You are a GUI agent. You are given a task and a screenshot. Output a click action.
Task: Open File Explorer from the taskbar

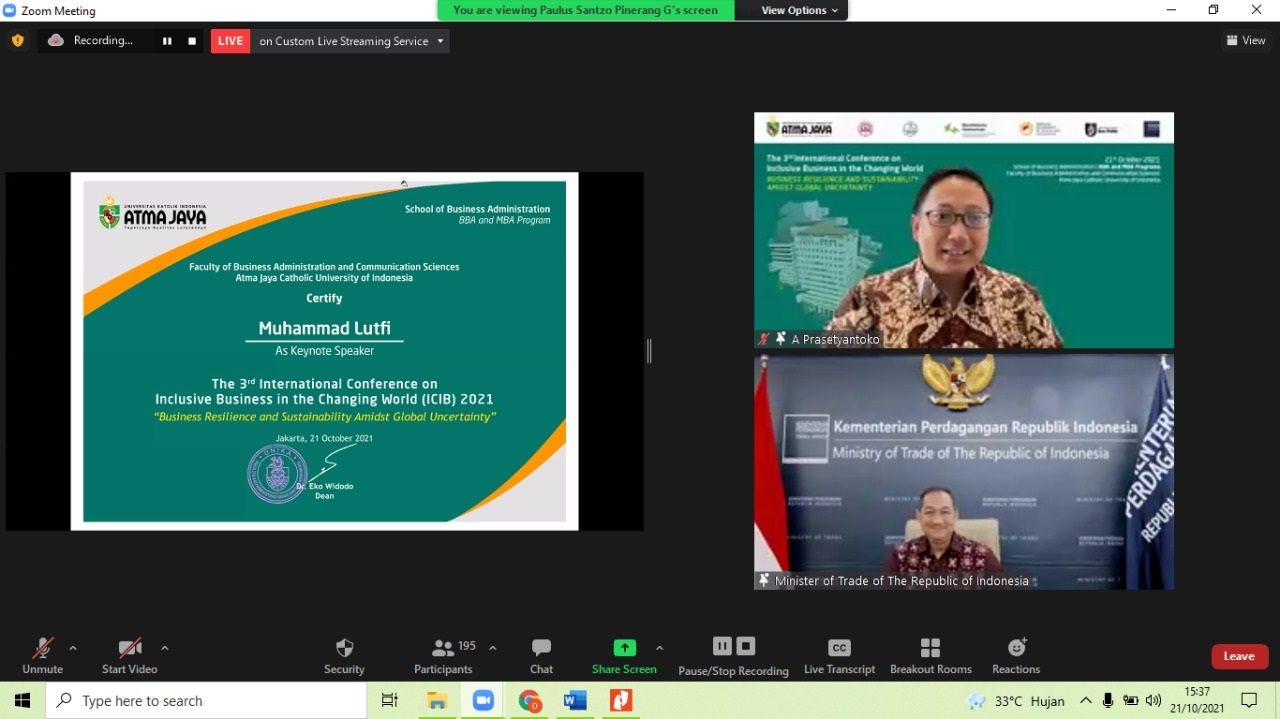tap(437, 701)
